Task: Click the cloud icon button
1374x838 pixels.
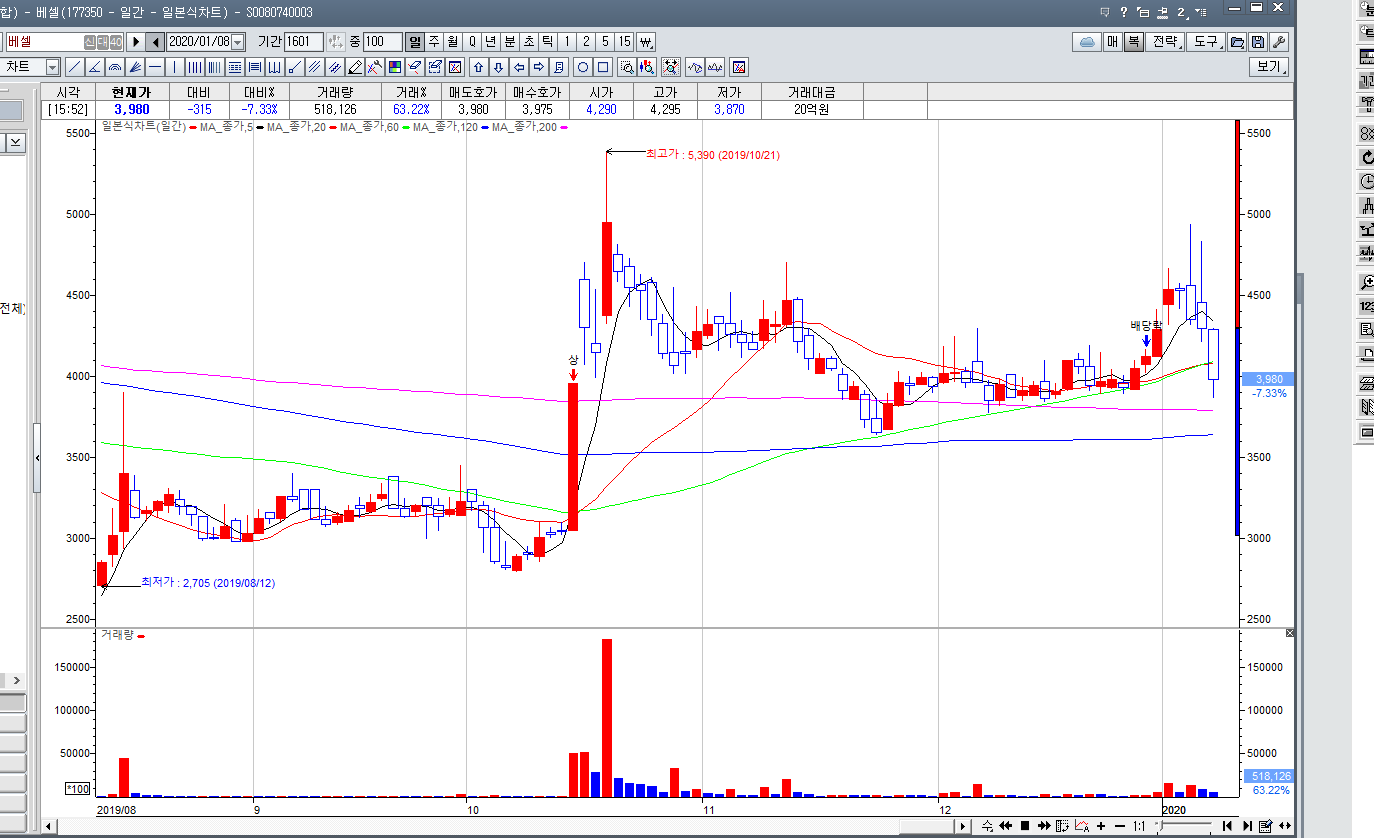Action: click(x=1087, y=42)
